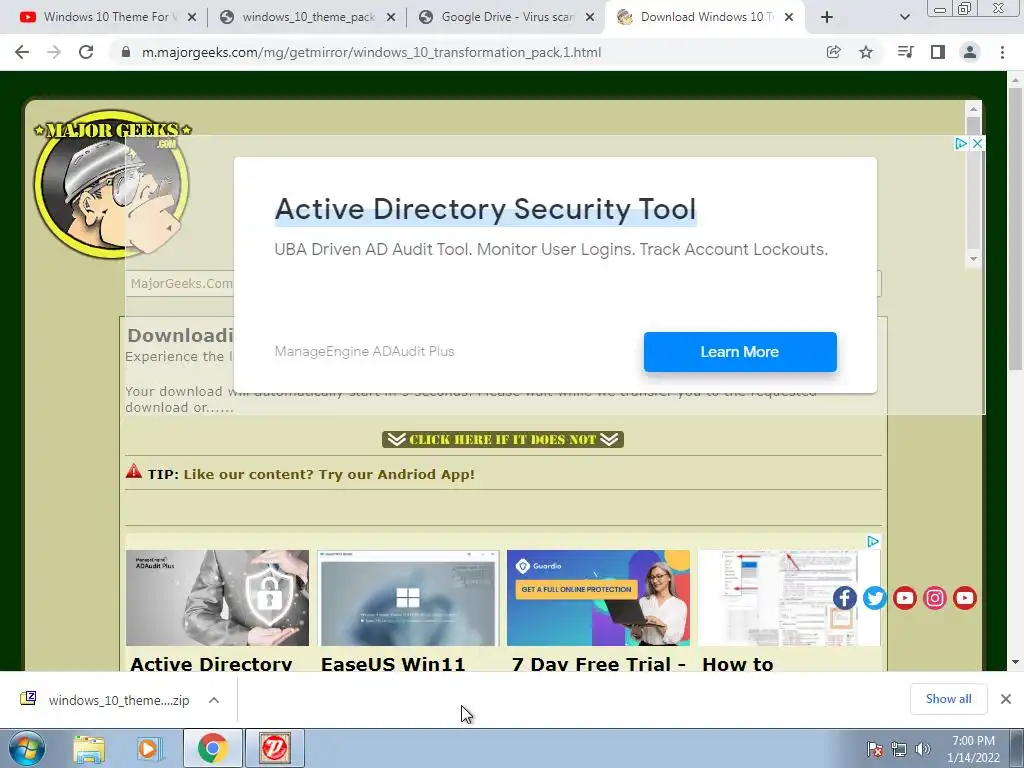Close the YouTube Windows 10 Theme tab
1024x768 pixels.
point(192,18)
